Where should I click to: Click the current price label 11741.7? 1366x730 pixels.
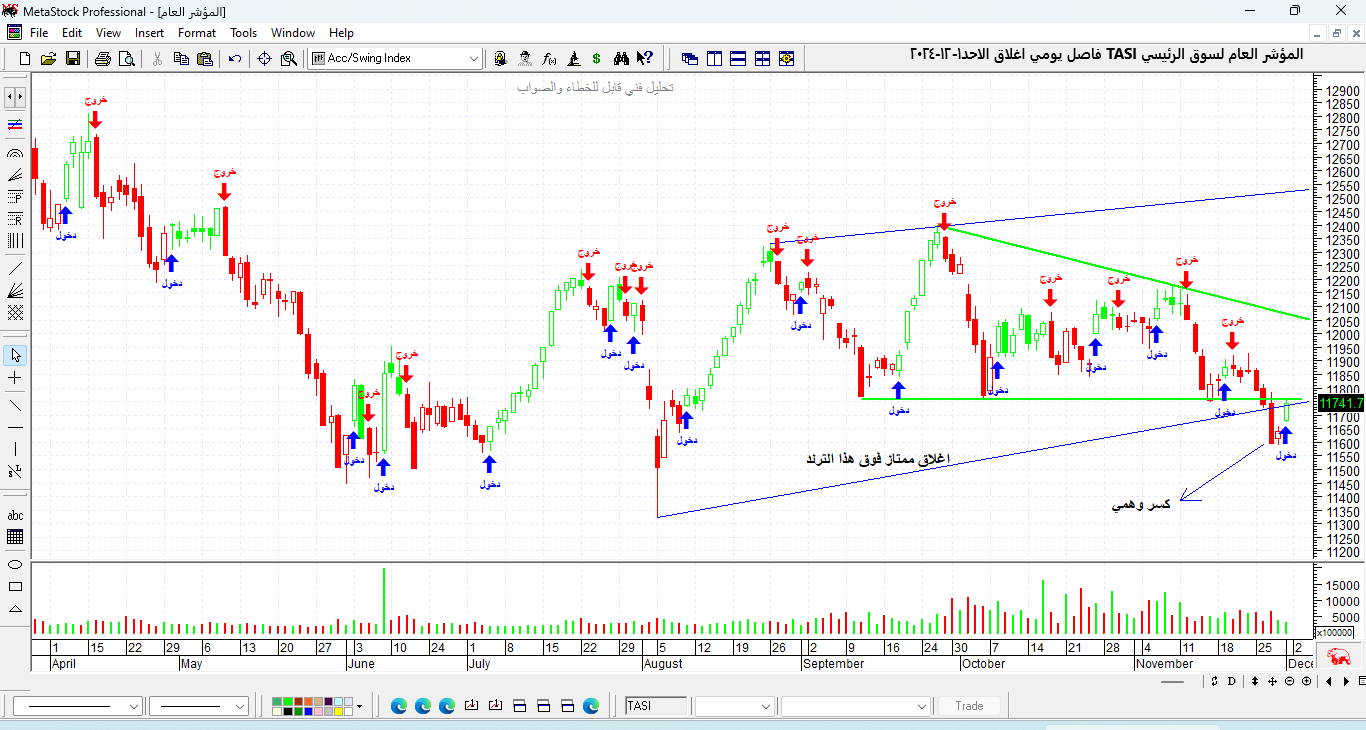(x=1341, y=403)
